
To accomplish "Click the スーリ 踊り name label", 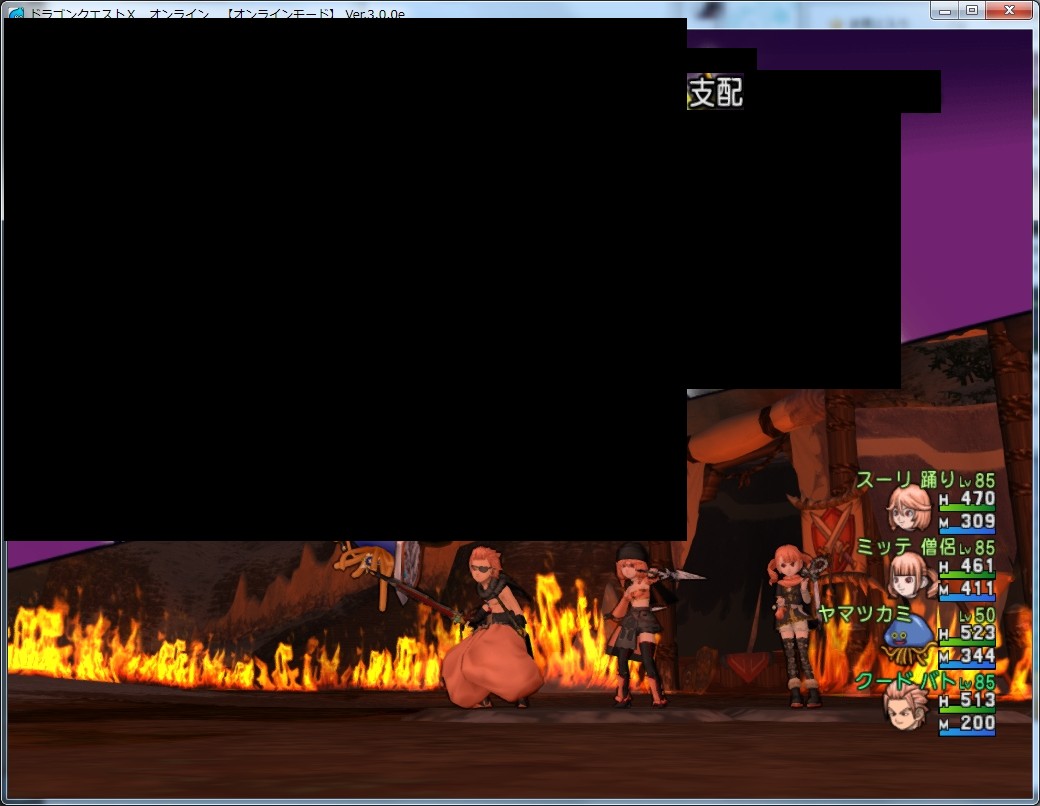I will click(x=906, y=479).
